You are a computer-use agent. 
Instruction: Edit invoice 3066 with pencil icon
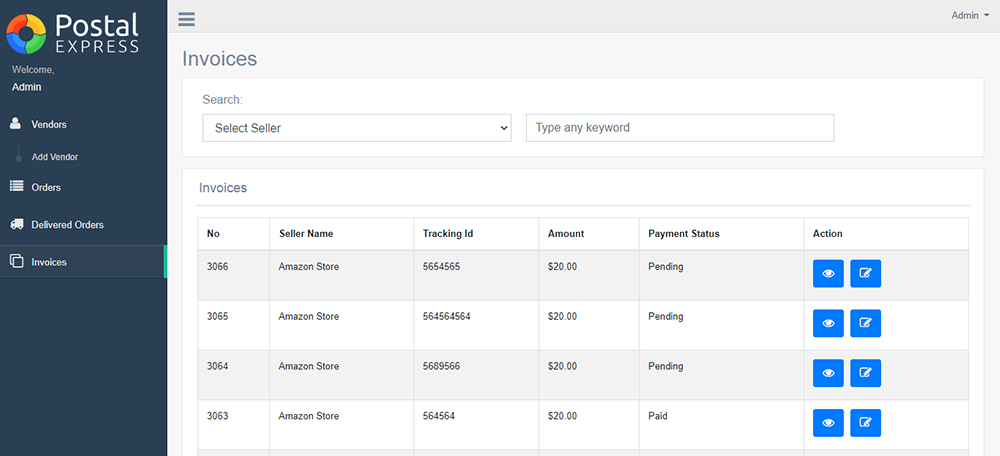[865, 274]
